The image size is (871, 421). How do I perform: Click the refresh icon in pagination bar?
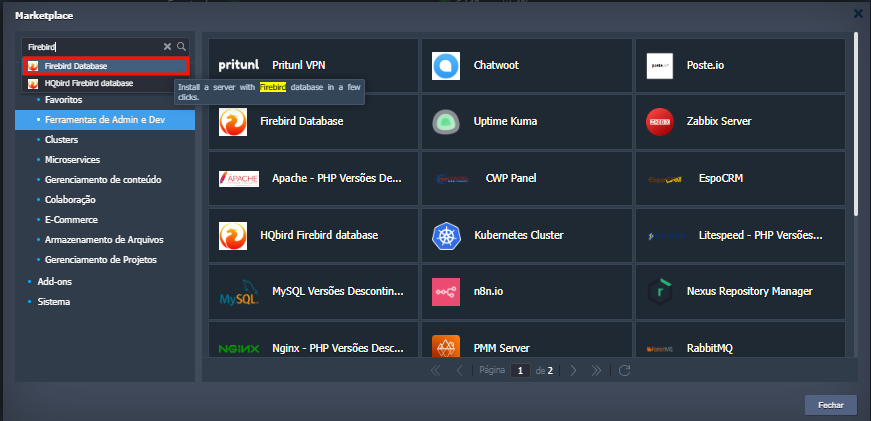coord(624,370)
